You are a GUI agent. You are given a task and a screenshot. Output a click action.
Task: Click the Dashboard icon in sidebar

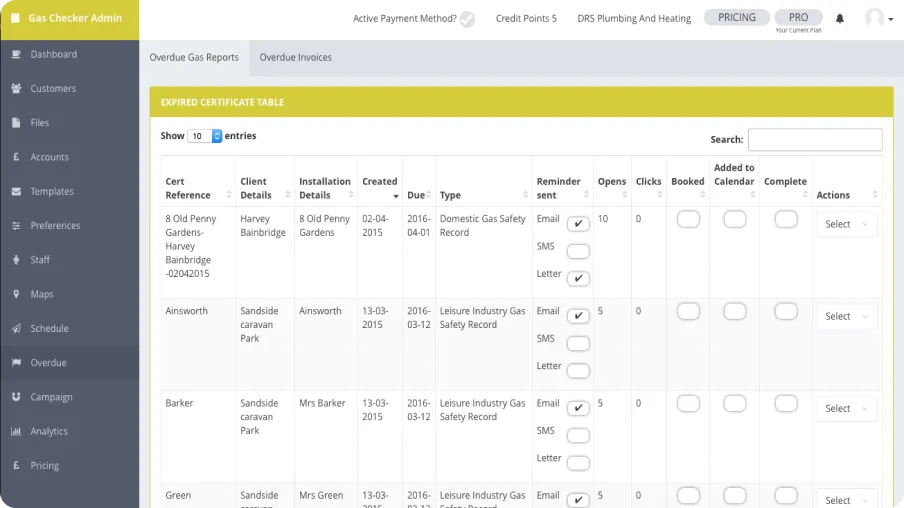[x=16, y=54]
